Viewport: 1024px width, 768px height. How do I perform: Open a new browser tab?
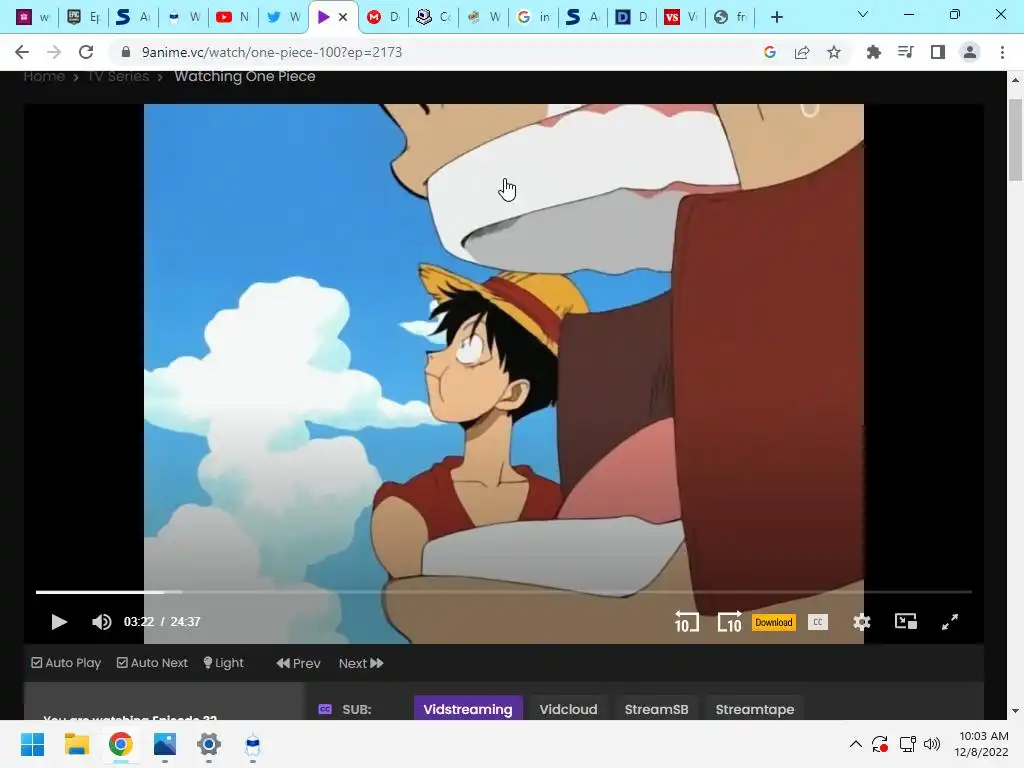pyautogui.click(x=776, y=17)
